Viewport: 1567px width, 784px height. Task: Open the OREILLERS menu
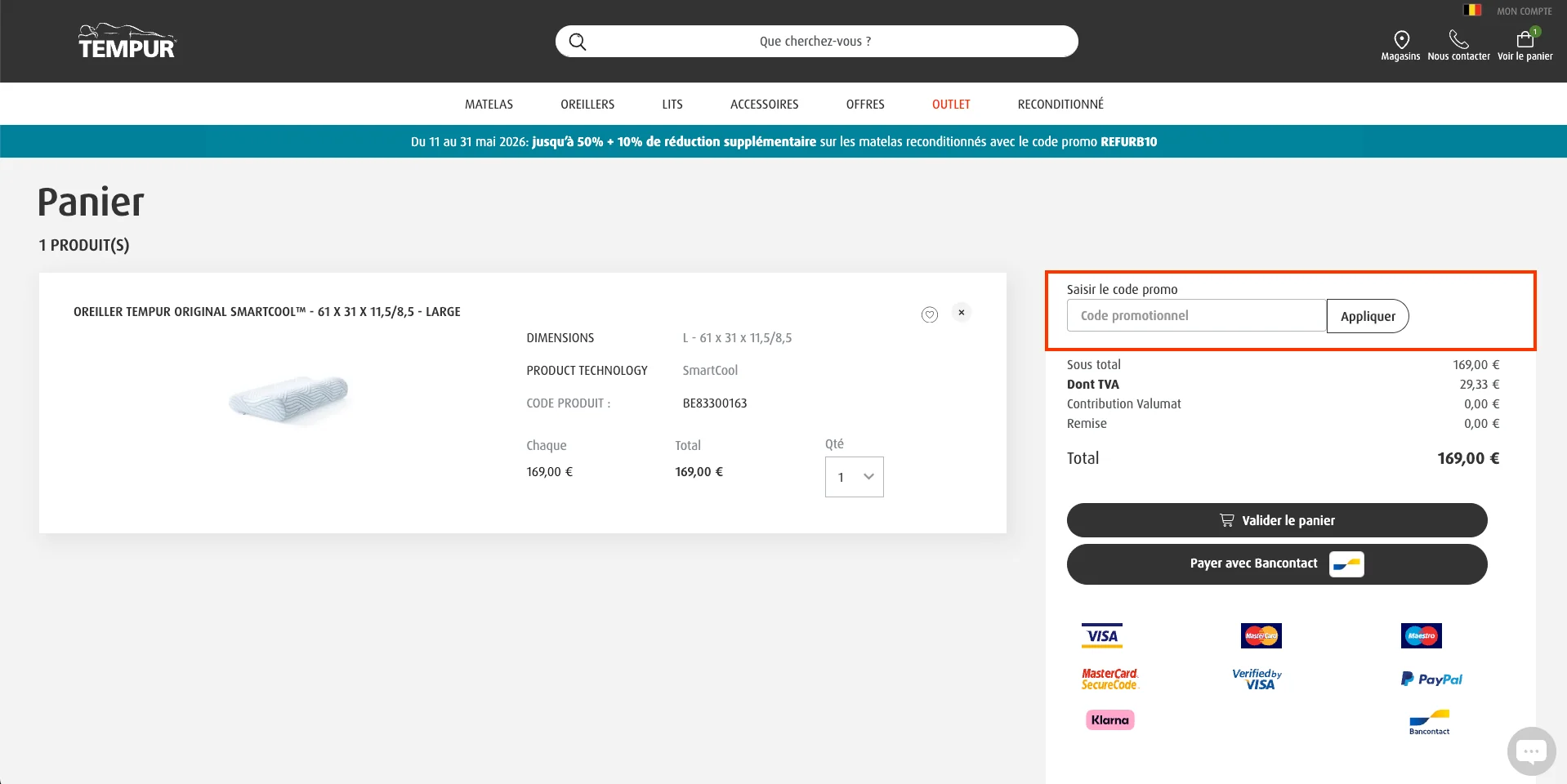click(x=587, y=105)
